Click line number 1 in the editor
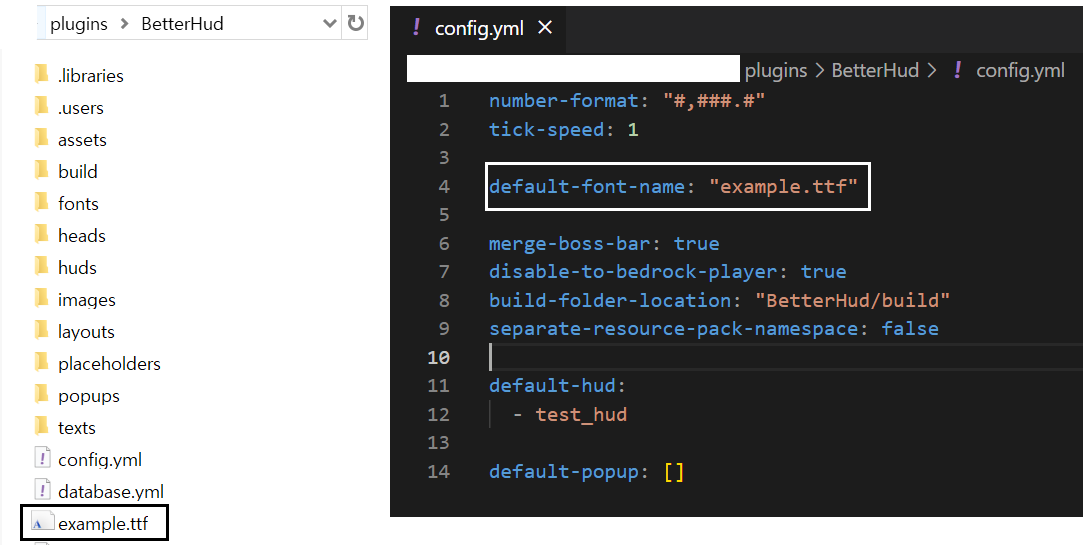1083x545 pixels. (x=443, y=101)
